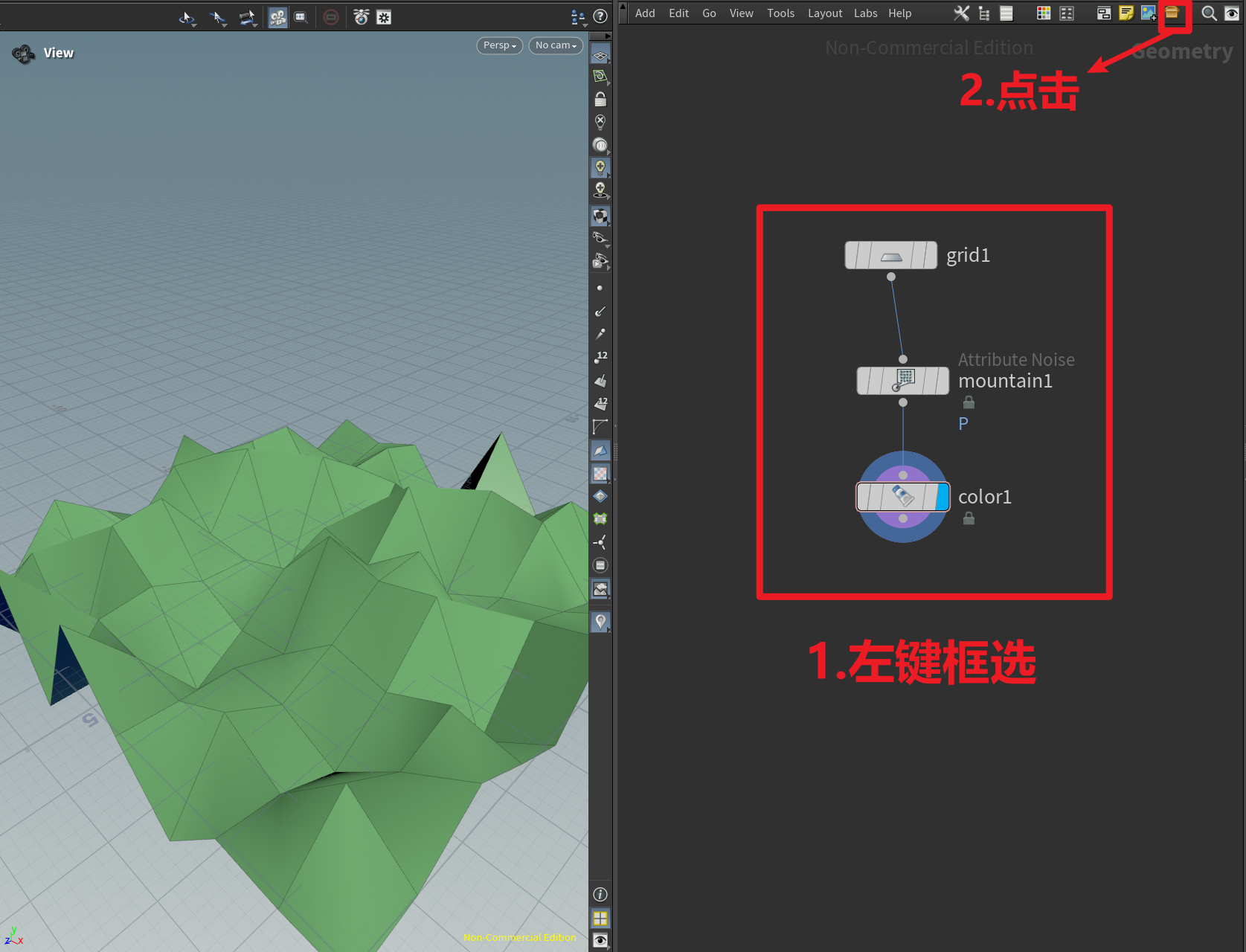Select the grid1 node in network editor
This screenshot has height=952, width=1246.
[890, 255]
